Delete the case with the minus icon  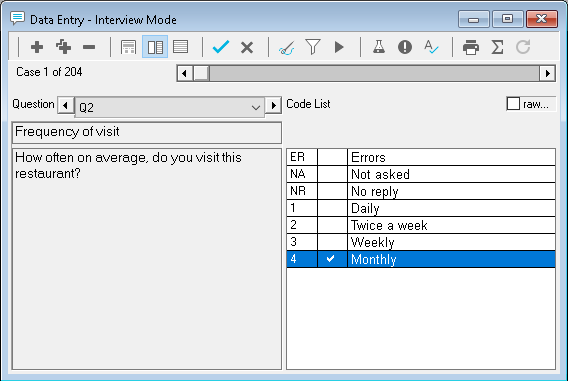[89, 47]
